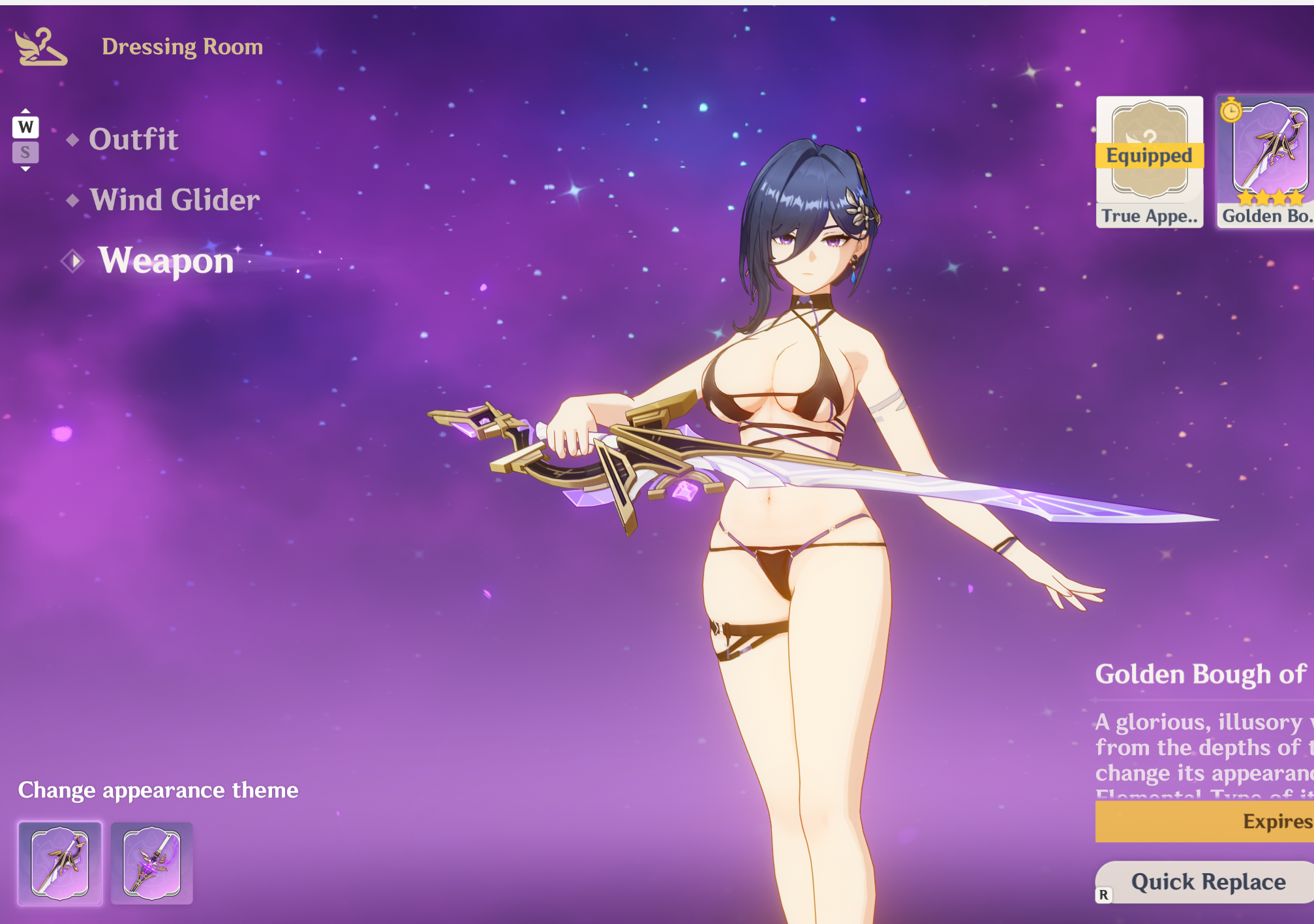Switch to the Wind Glider category
The height and width of the screenshot is (924, 1314).
[x=175, y=200]
